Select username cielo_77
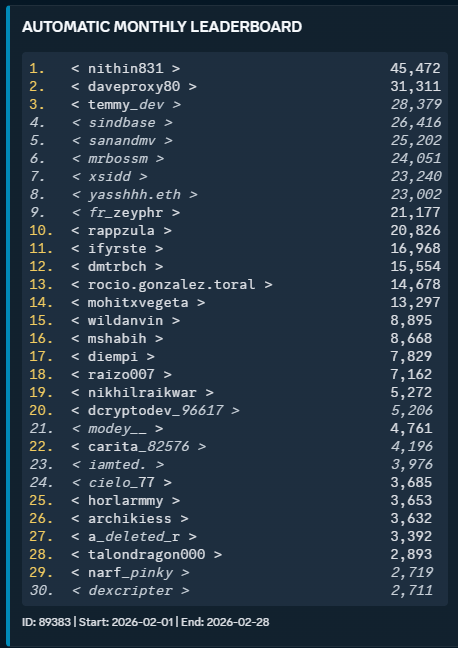Image resolution: width=458 pixels, height=648 pixels. 122,483
